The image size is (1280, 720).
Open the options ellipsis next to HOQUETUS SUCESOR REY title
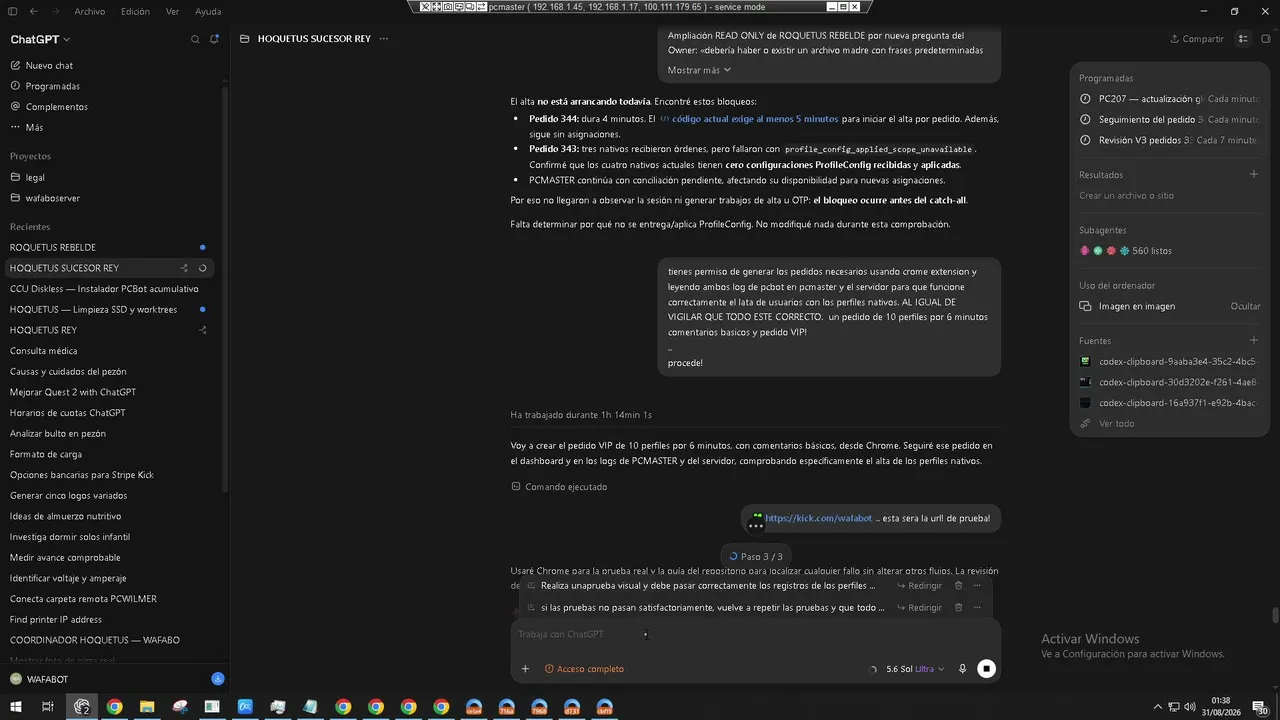point(384,39)
